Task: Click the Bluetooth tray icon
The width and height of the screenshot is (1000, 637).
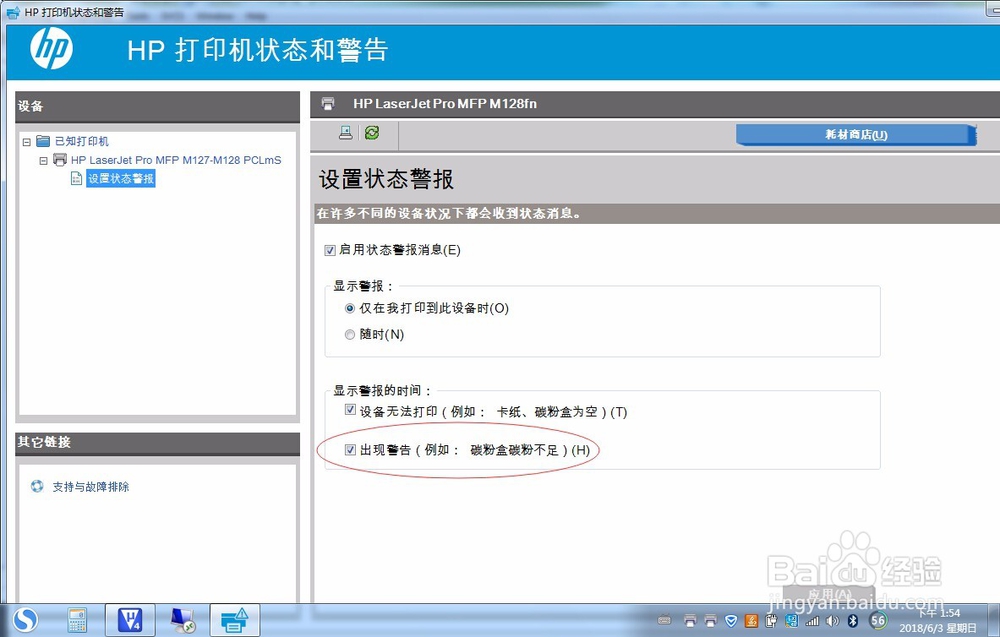Action: coord(853,620)
